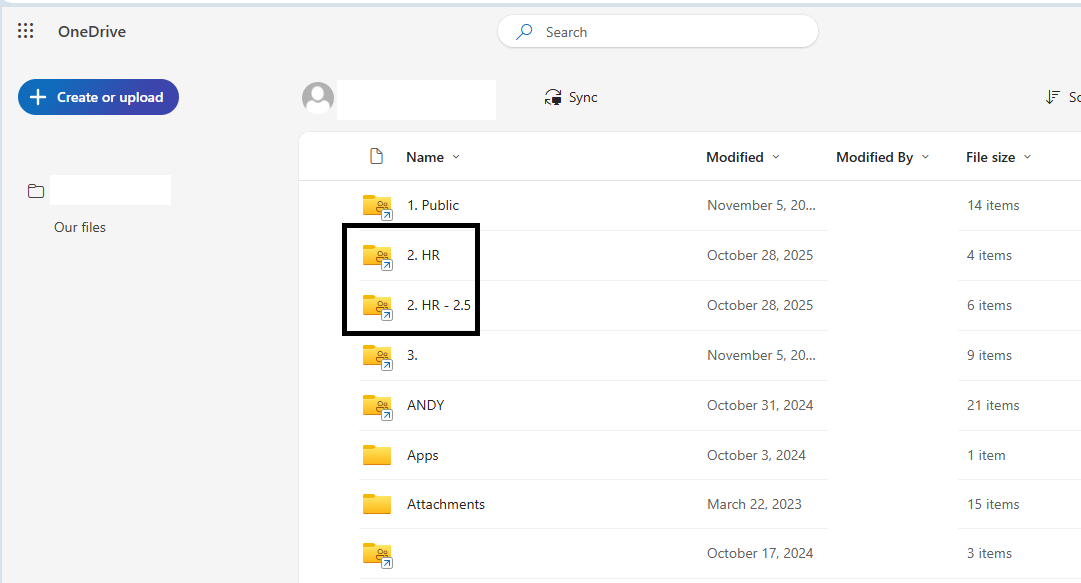The width and height of the screenshot is (1081, 583).
Task: Click the 15 items size text
Action: (x=993, y=504)
